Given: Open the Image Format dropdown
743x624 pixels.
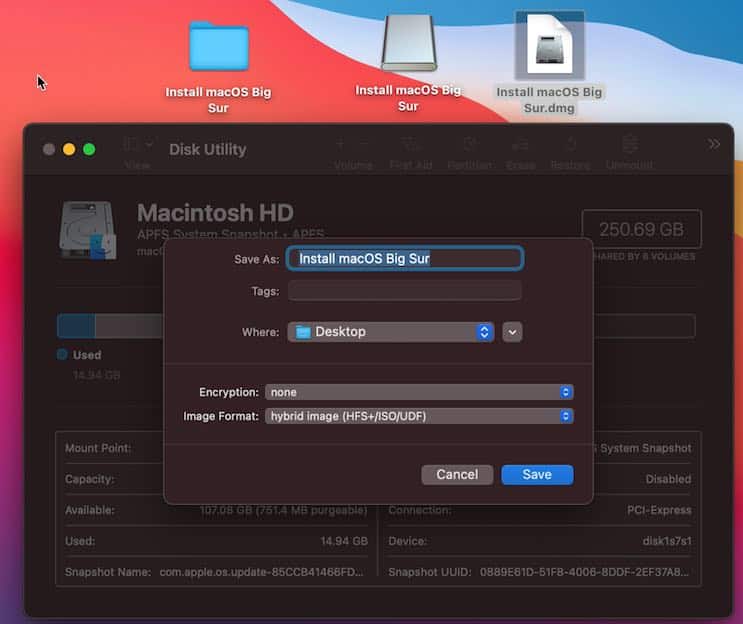Looking at the screenshot, I should (x=419, y=416).
